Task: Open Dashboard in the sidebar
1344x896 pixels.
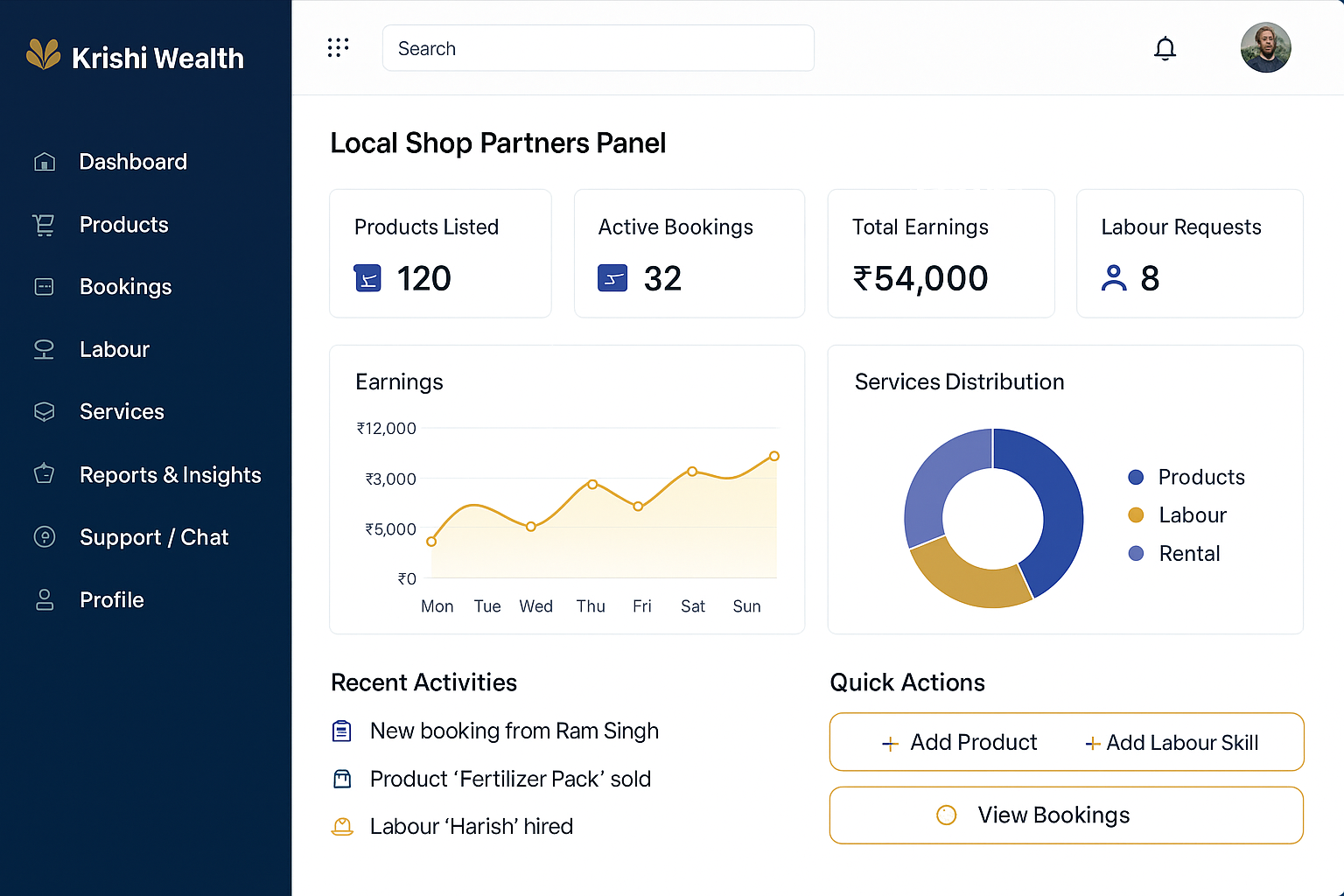Action: (x=133, y=162)
